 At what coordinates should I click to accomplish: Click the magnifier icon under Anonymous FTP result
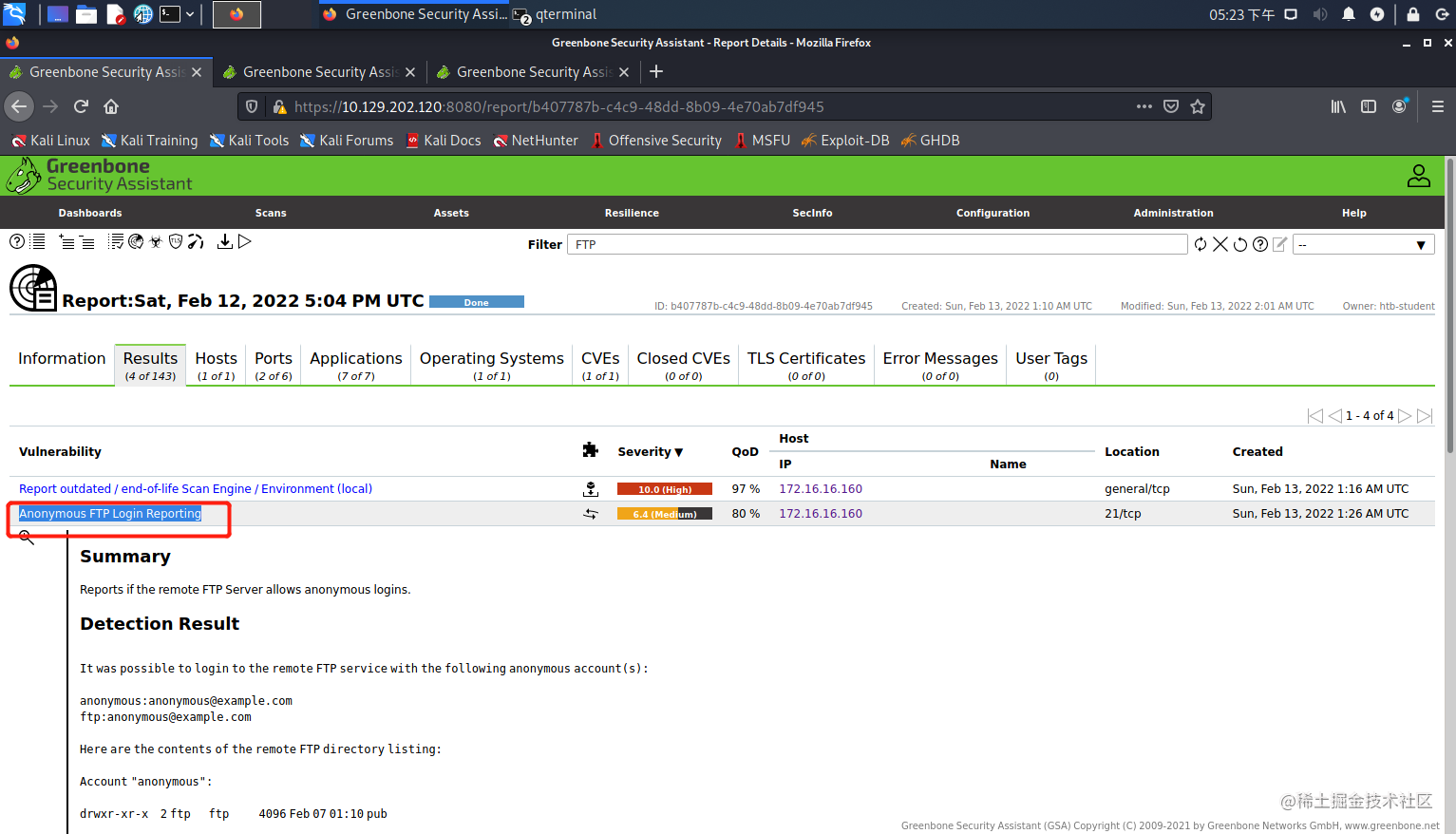point(27,538)
